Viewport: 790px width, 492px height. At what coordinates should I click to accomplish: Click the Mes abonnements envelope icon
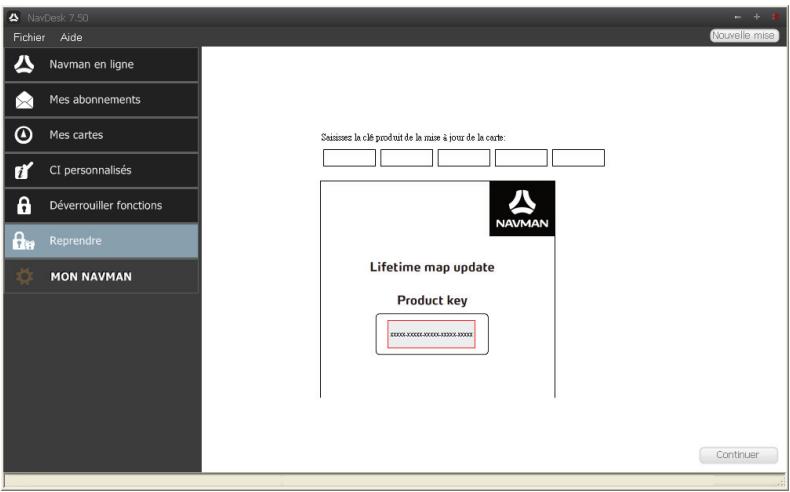[x=24, y=100]
